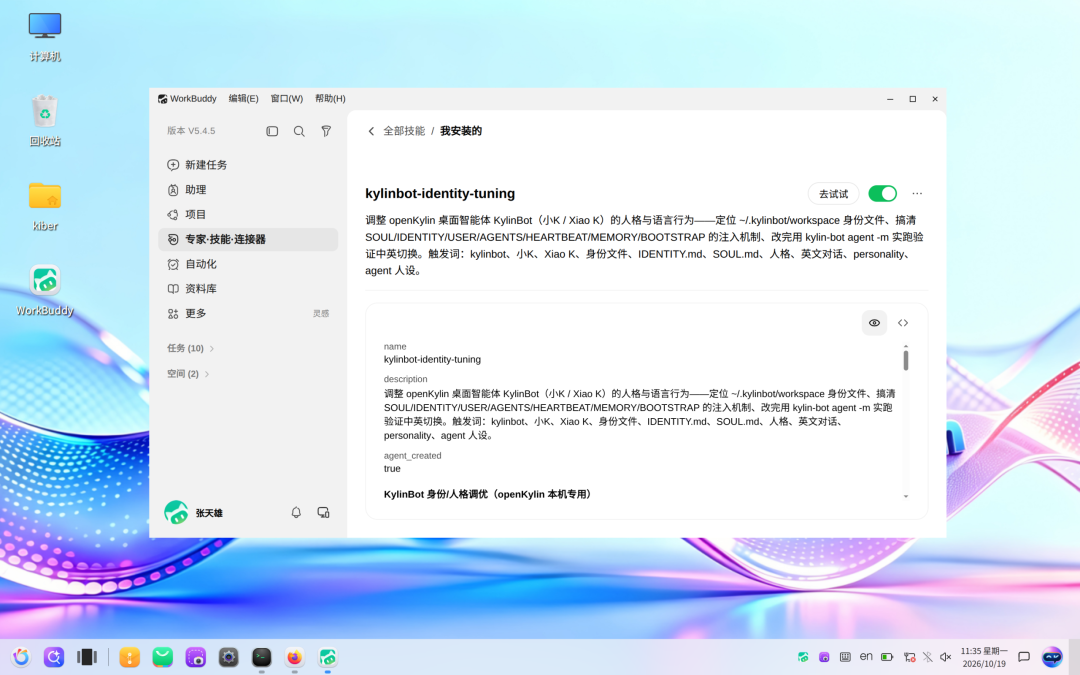Open 资料库 in the sidebar
This screenshot has width=1080, height=675.
click(x=248, y=289)
